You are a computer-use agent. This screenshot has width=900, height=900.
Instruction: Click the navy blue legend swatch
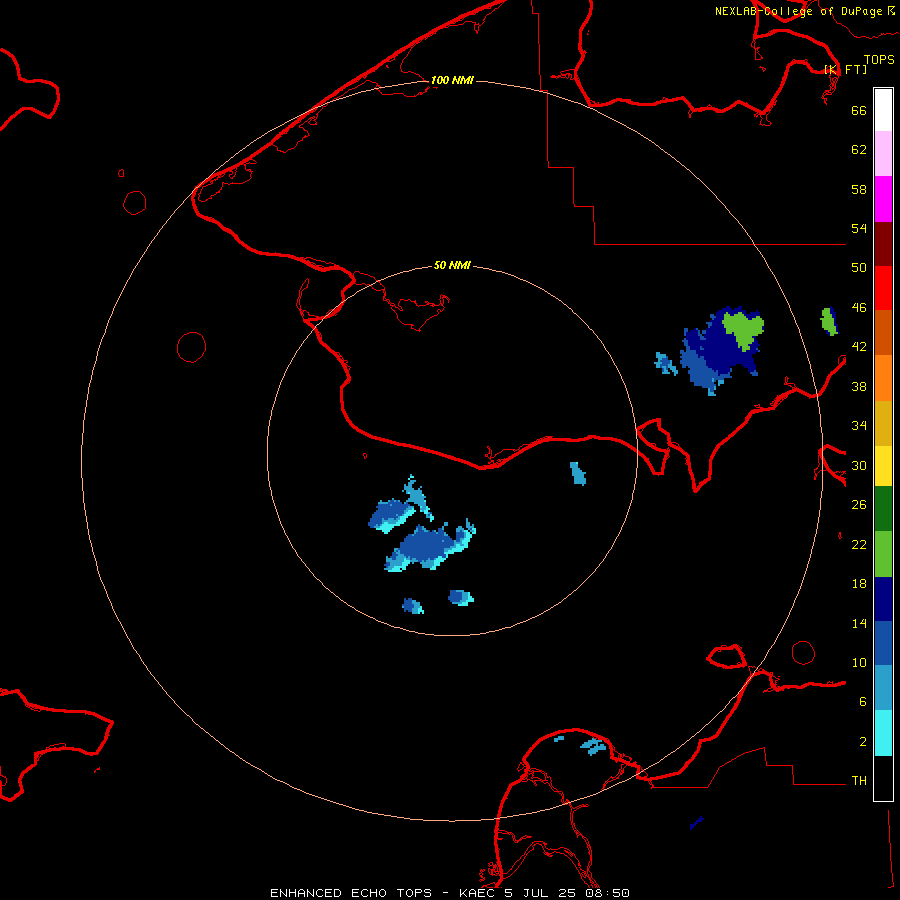883,599
